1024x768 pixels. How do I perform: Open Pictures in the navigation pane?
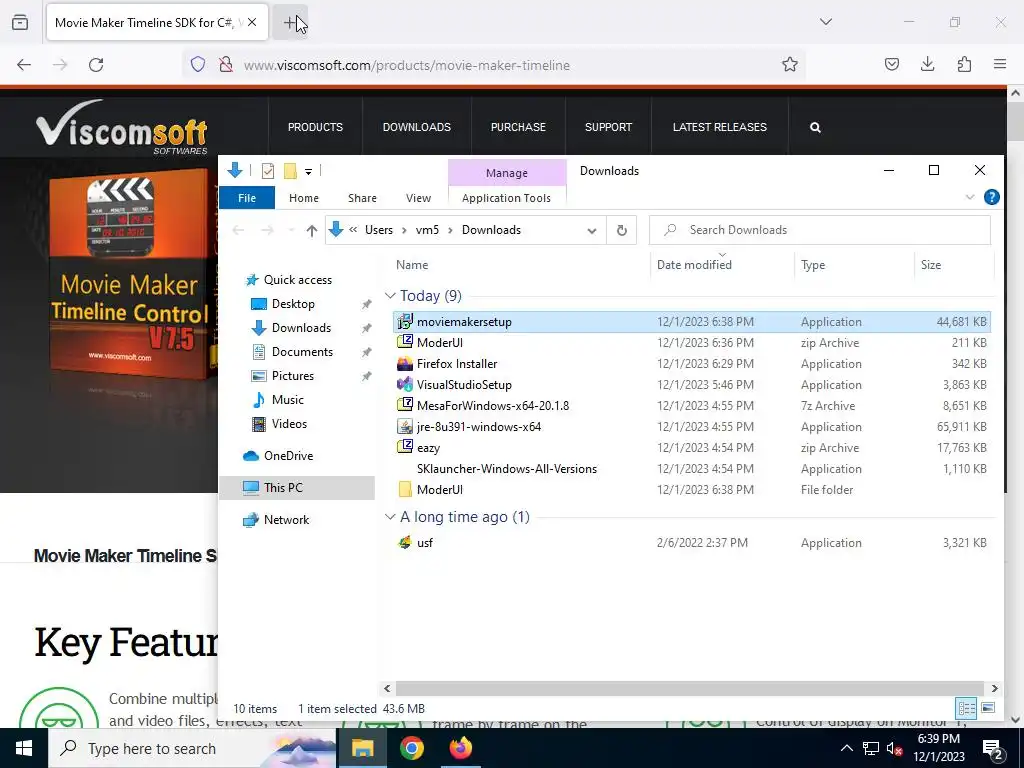[293, 376]
